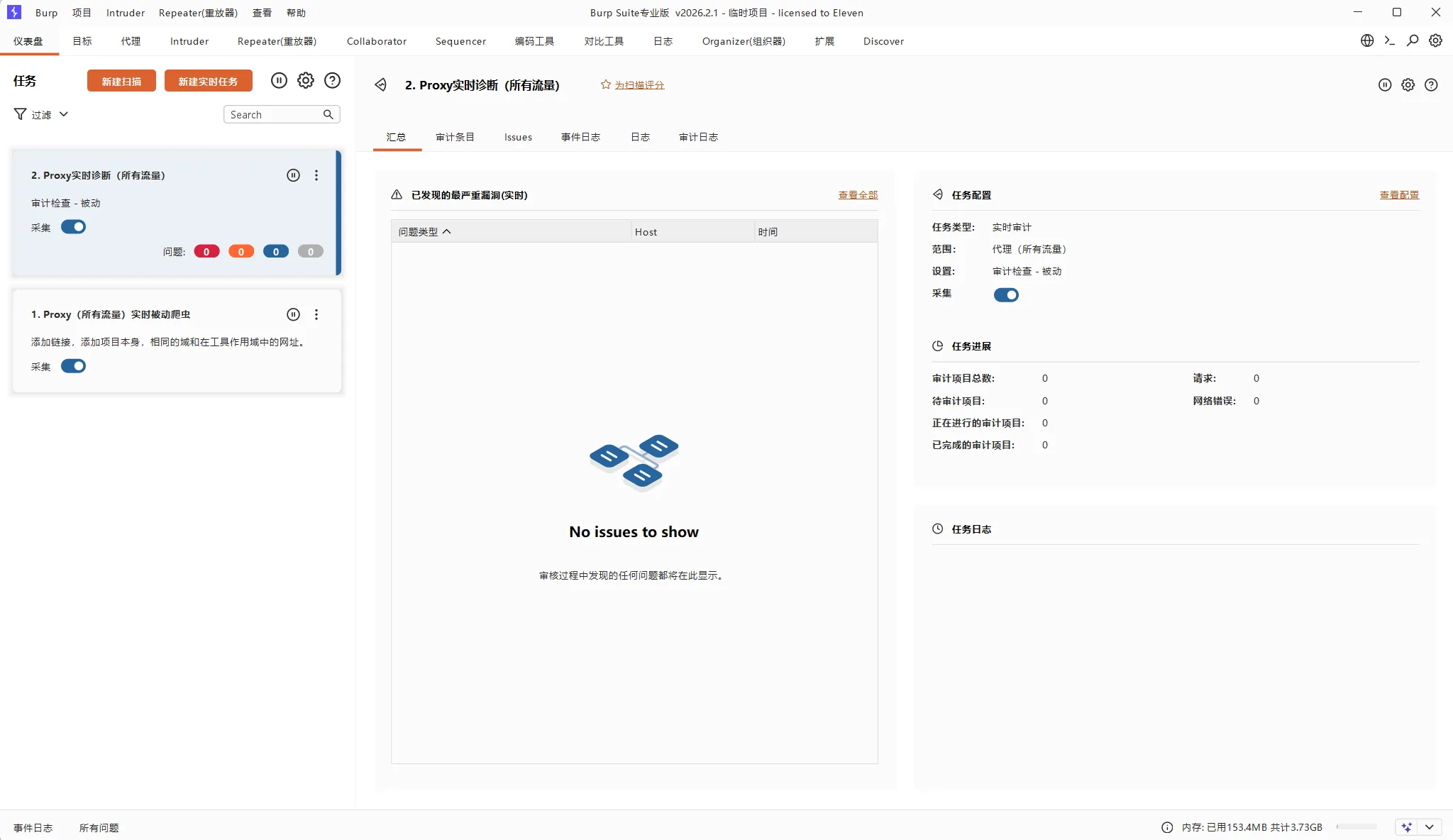Toggle 采集 switch on the Proxy实时诊断 task card
This screenshot has width=1453, height=840.
(73, 227)
